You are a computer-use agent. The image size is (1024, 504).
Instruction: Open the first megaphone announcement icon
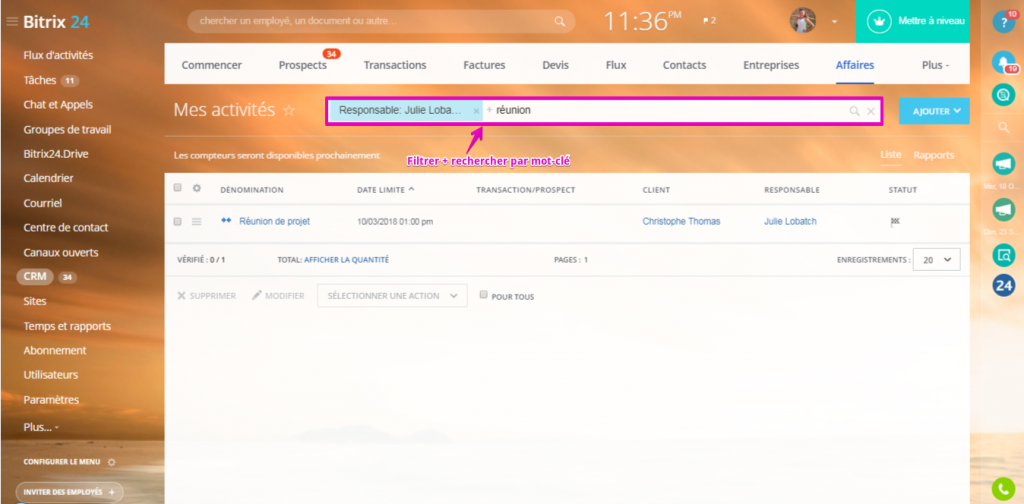pyautogui.click(x=1004, y=164)
